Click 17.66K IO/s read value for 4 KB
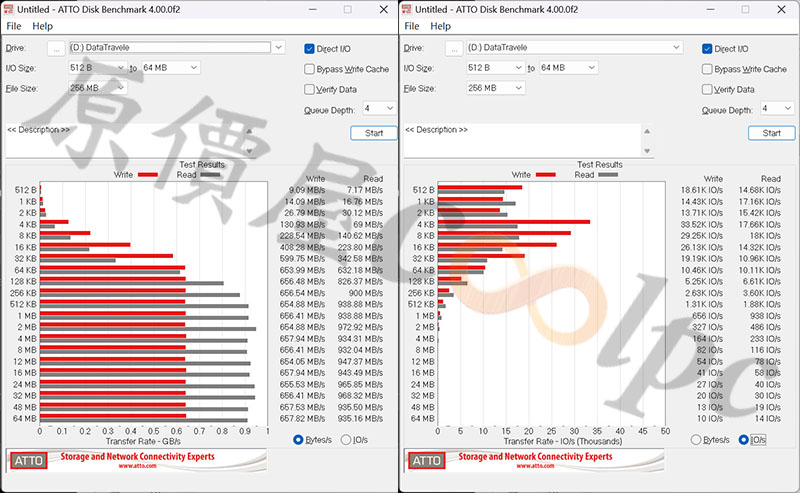The image size is (800, 493). (760, 225)
